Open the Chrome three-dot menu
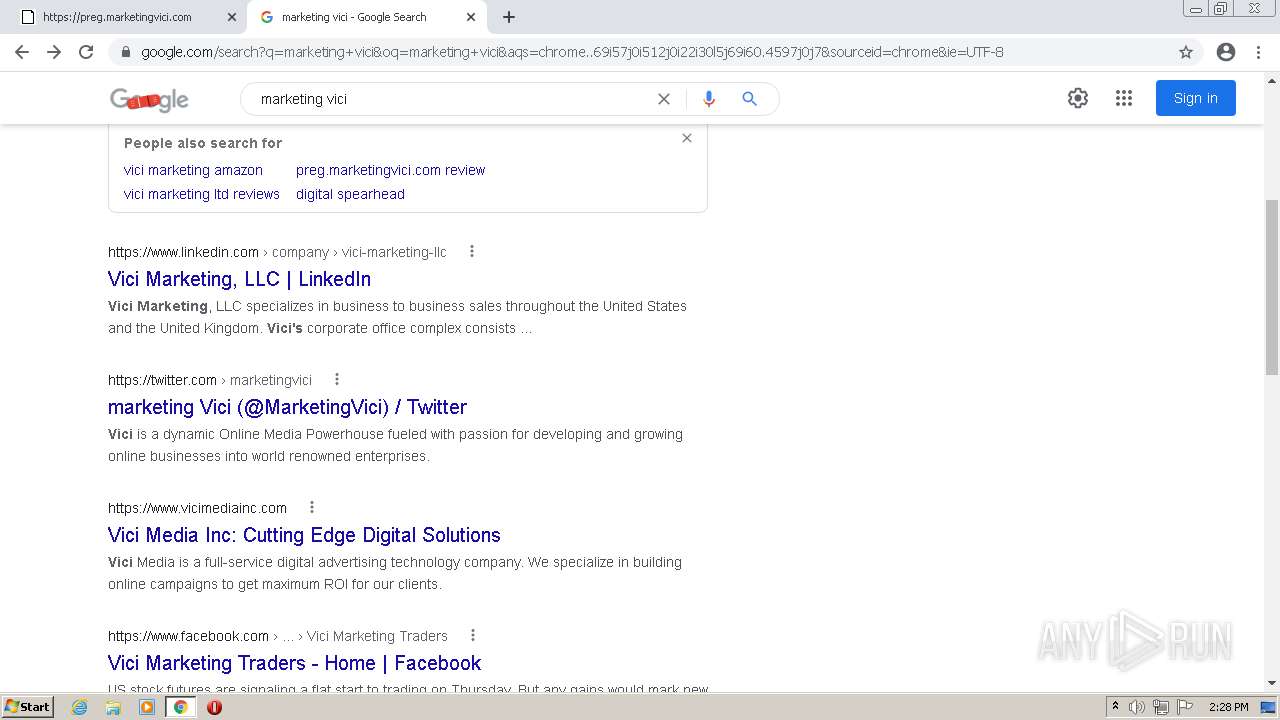Image resolution: width=1280 pixels, height=720 pixels. [x=1258, y=52]
